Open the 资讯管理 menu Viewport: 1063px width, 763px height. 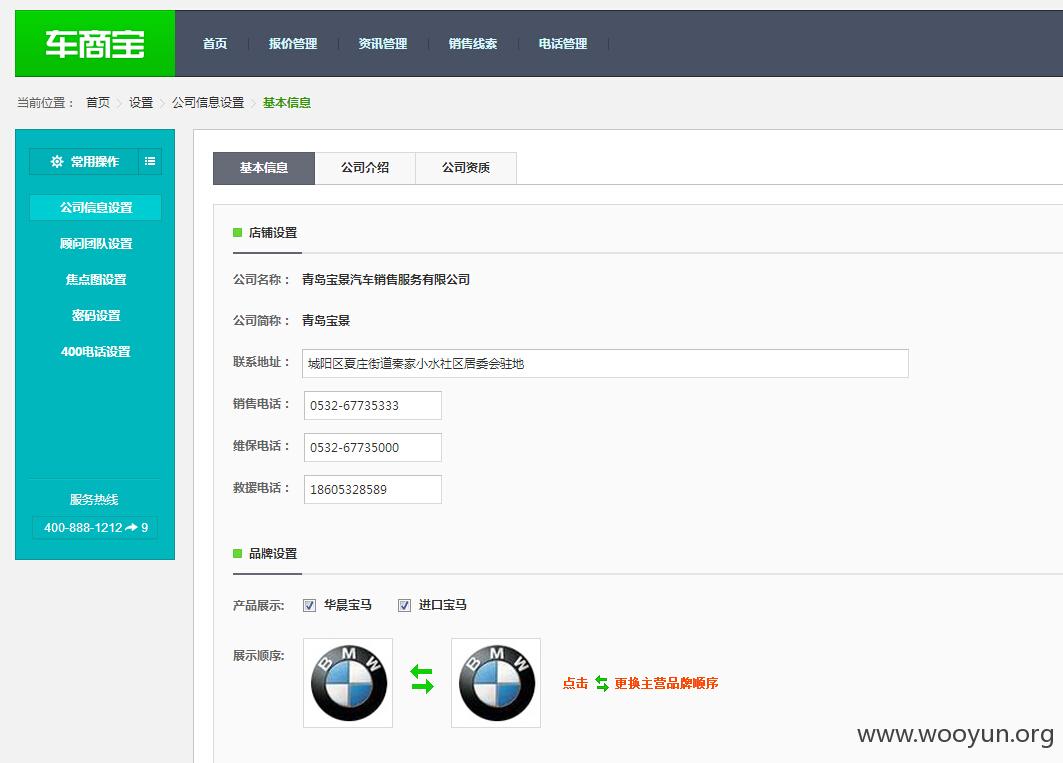point(382,43)
